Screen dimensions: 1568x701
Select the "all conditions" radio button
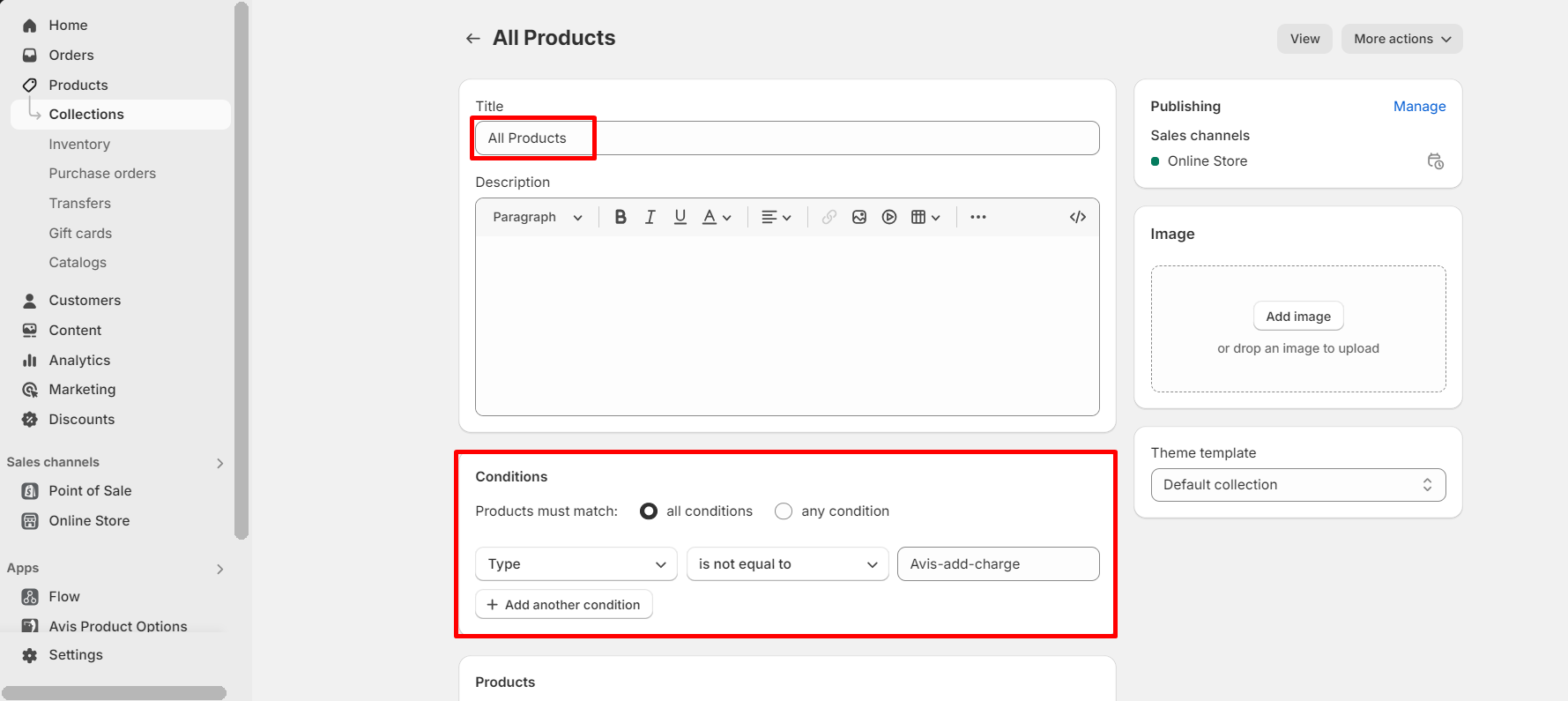pyautogui.click(x=649, y=511)
